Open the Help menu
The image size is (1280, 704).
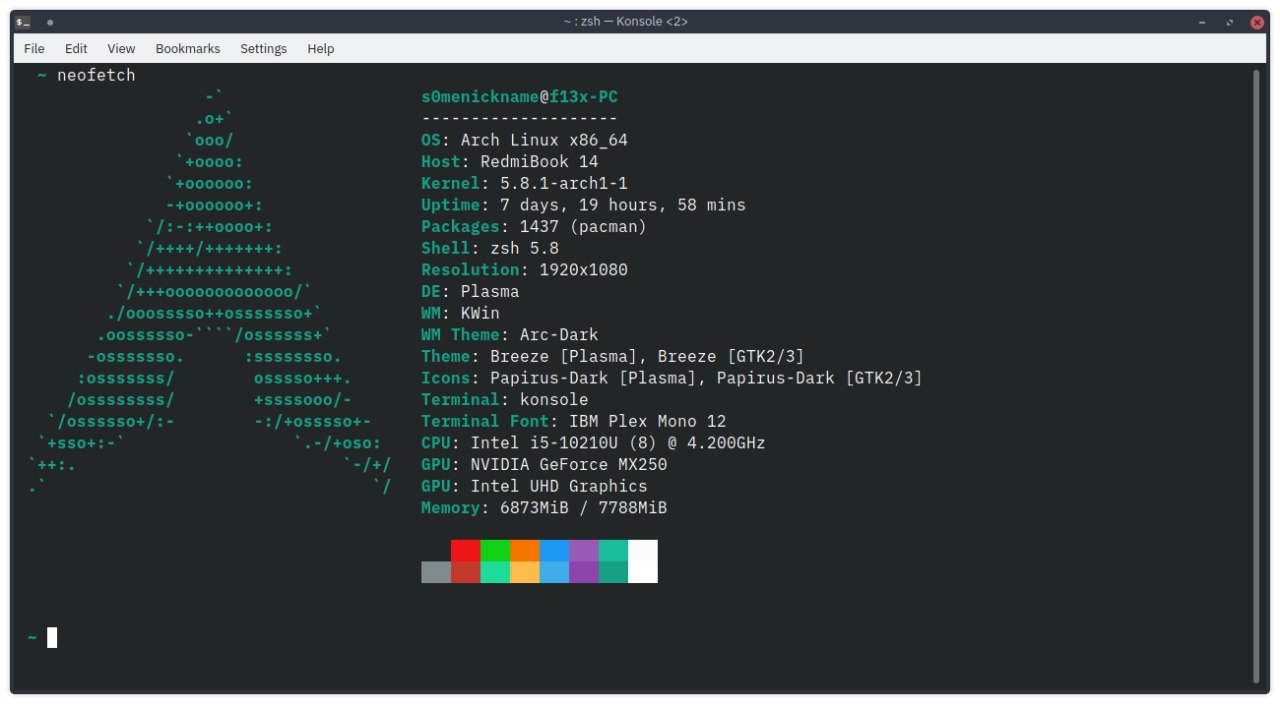pyautogui.click(x=321, y=48)
